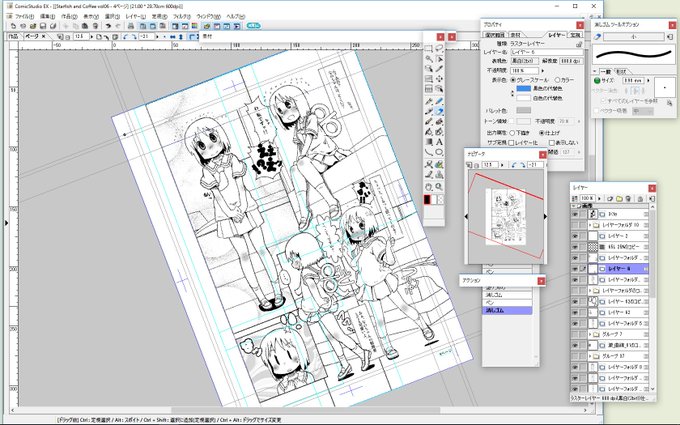Click the Save icon in main toolbar
The image size is (680, 425).
tap(43, 26)
